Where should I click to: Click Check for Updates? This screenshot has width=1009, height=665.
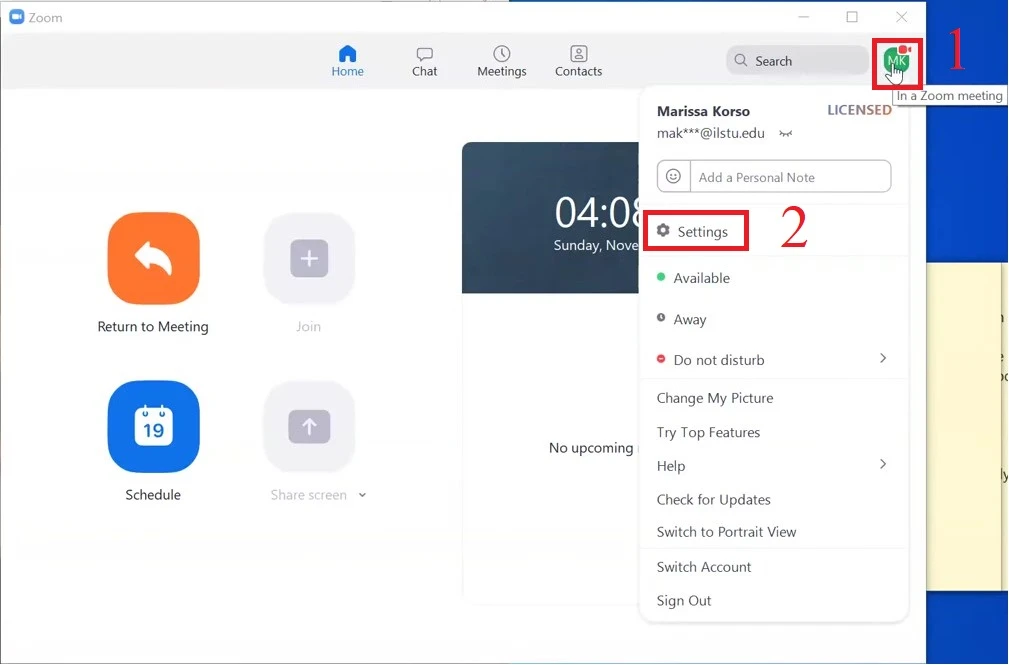713,500
